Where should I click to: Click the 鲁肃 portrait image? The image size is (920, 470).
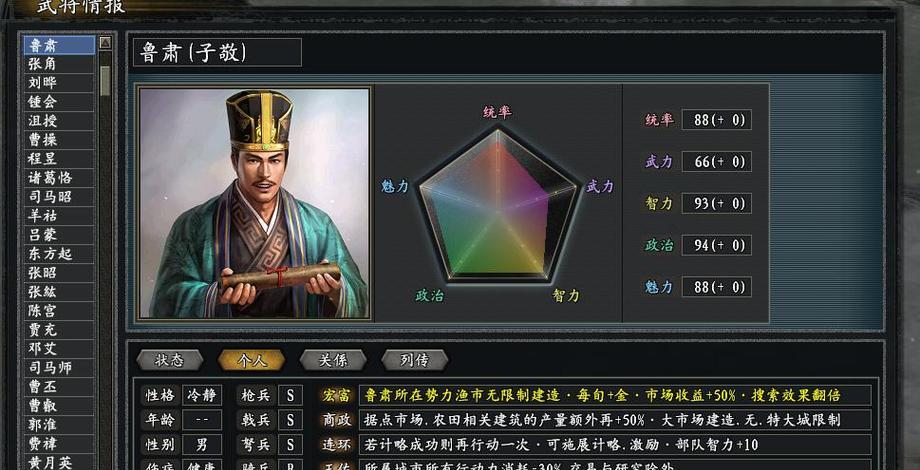pos(254,203)
